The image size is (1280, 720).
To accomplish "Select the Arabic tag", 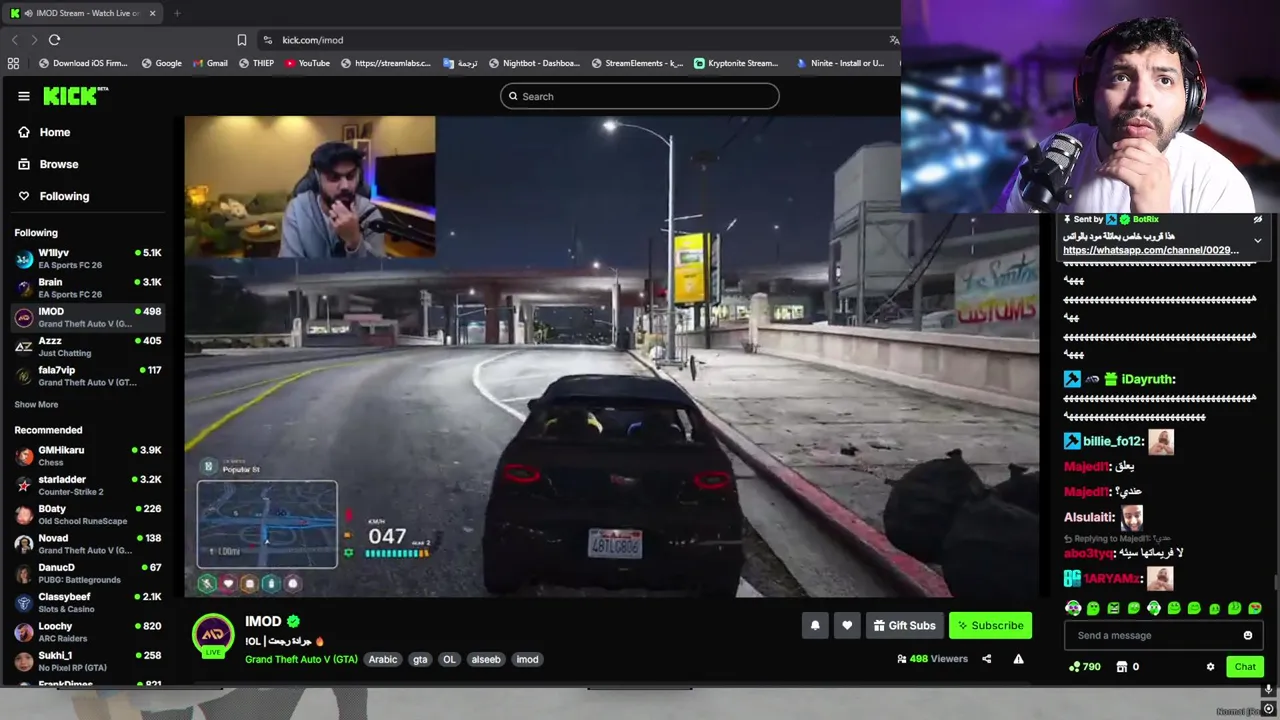I will (383, 659).
